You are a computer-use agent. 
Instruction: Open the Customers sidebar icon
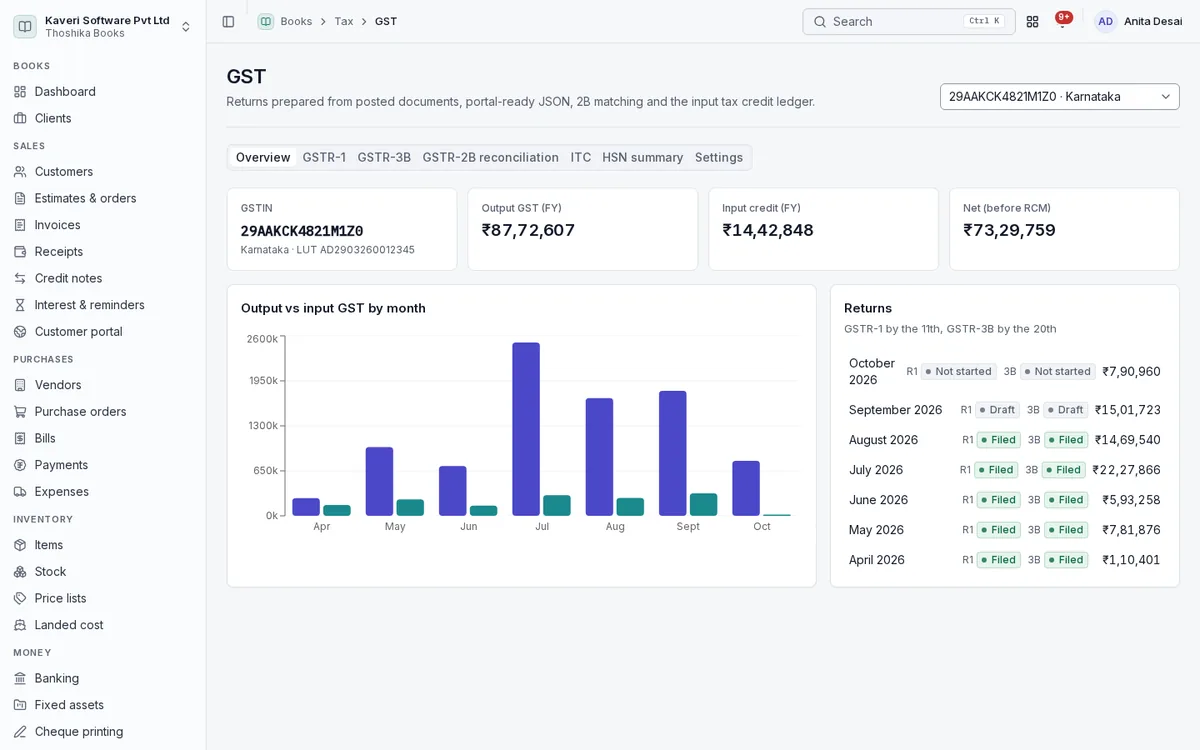coord(20,172)
